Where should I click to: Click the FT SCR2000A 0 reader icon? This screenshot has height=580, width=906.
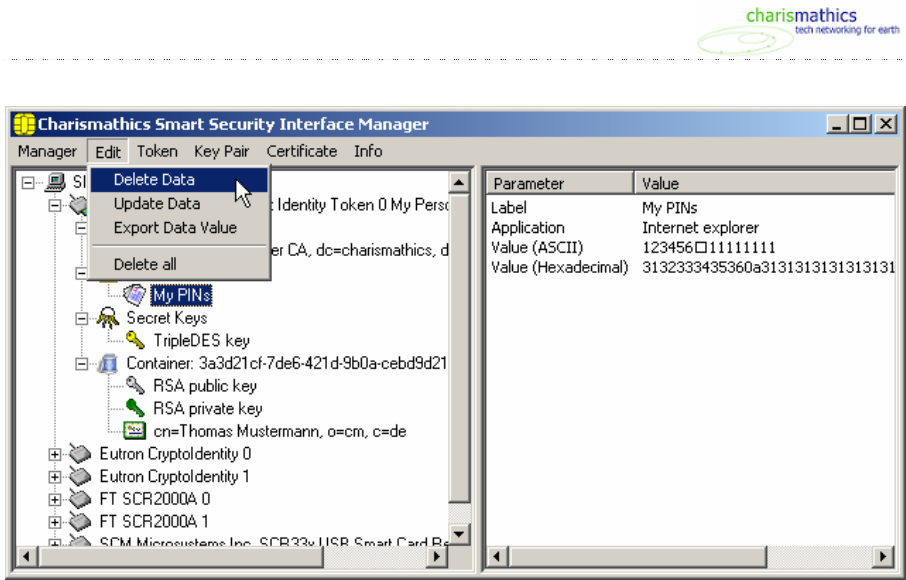[81, 499]
